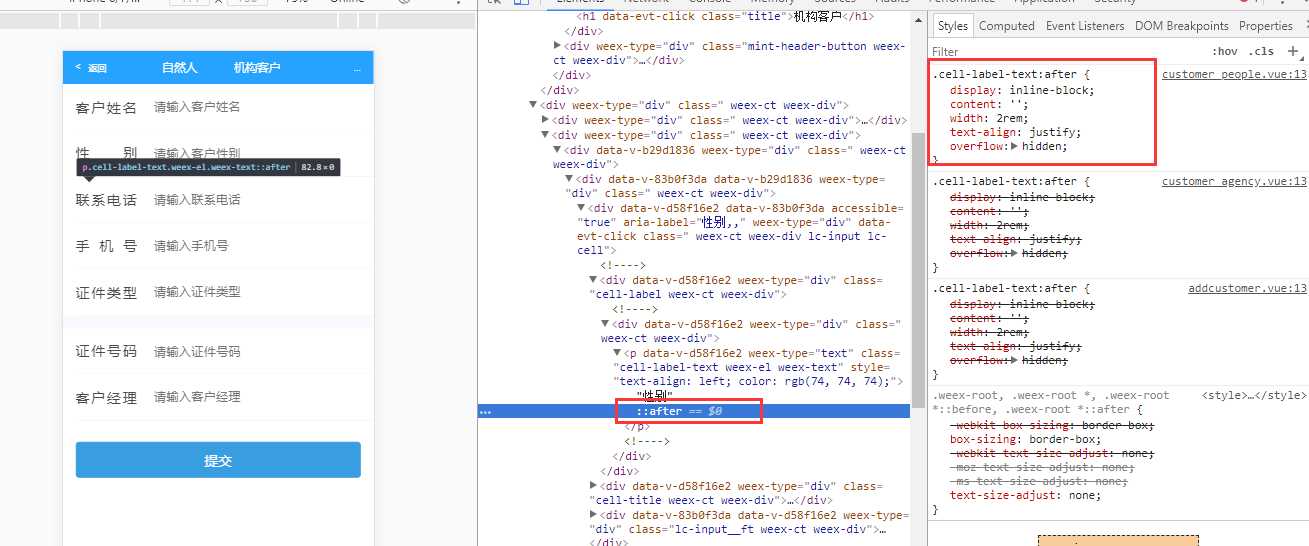1309x546 pixels.
Task: Open the <style>…</style> source link
Action: pos(1254,395)
